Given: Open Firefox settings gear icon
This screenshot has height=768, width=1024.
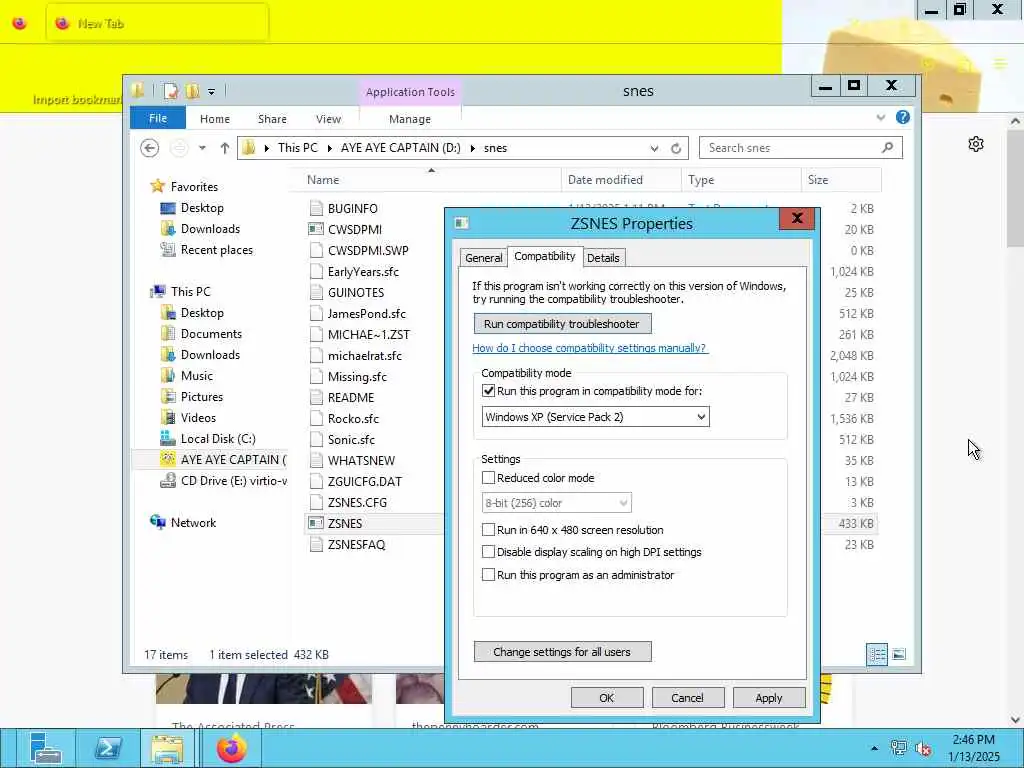Looking at the screenshot, I should tap(976, 144).
